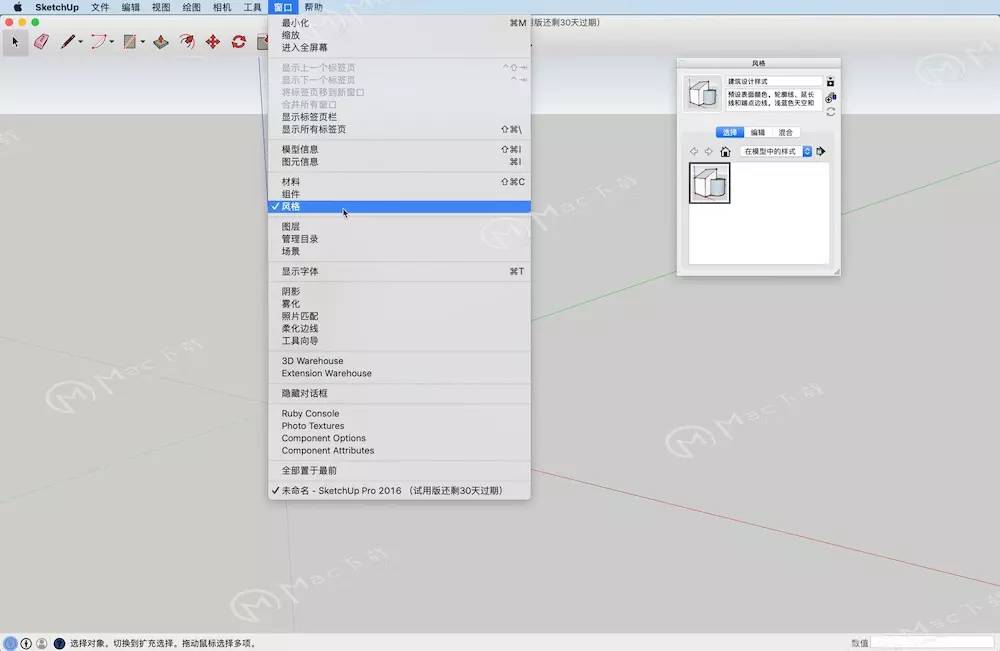Viewport: 1000px width, 651px height.
Task: Click the home icon in styles panel
Action: (x=725, y=152)
